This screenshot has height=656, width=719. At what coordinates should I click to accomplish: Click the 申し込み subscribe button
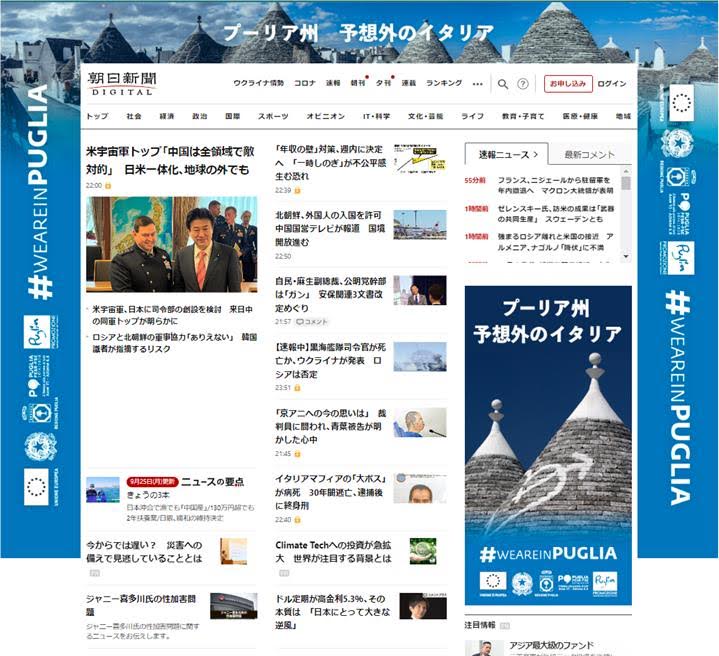pyautogui.click(x=567, y=84)
